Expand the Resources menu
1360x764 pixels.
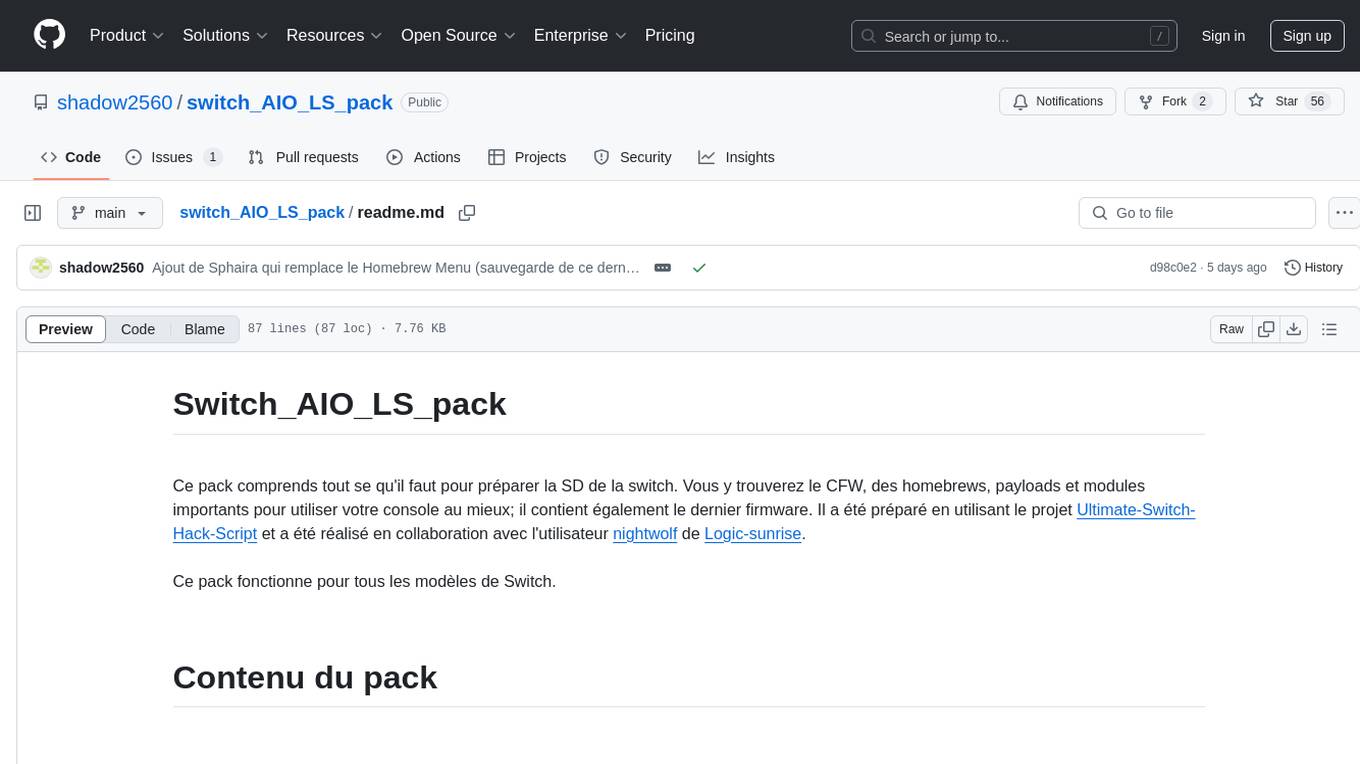click(334, 35)
